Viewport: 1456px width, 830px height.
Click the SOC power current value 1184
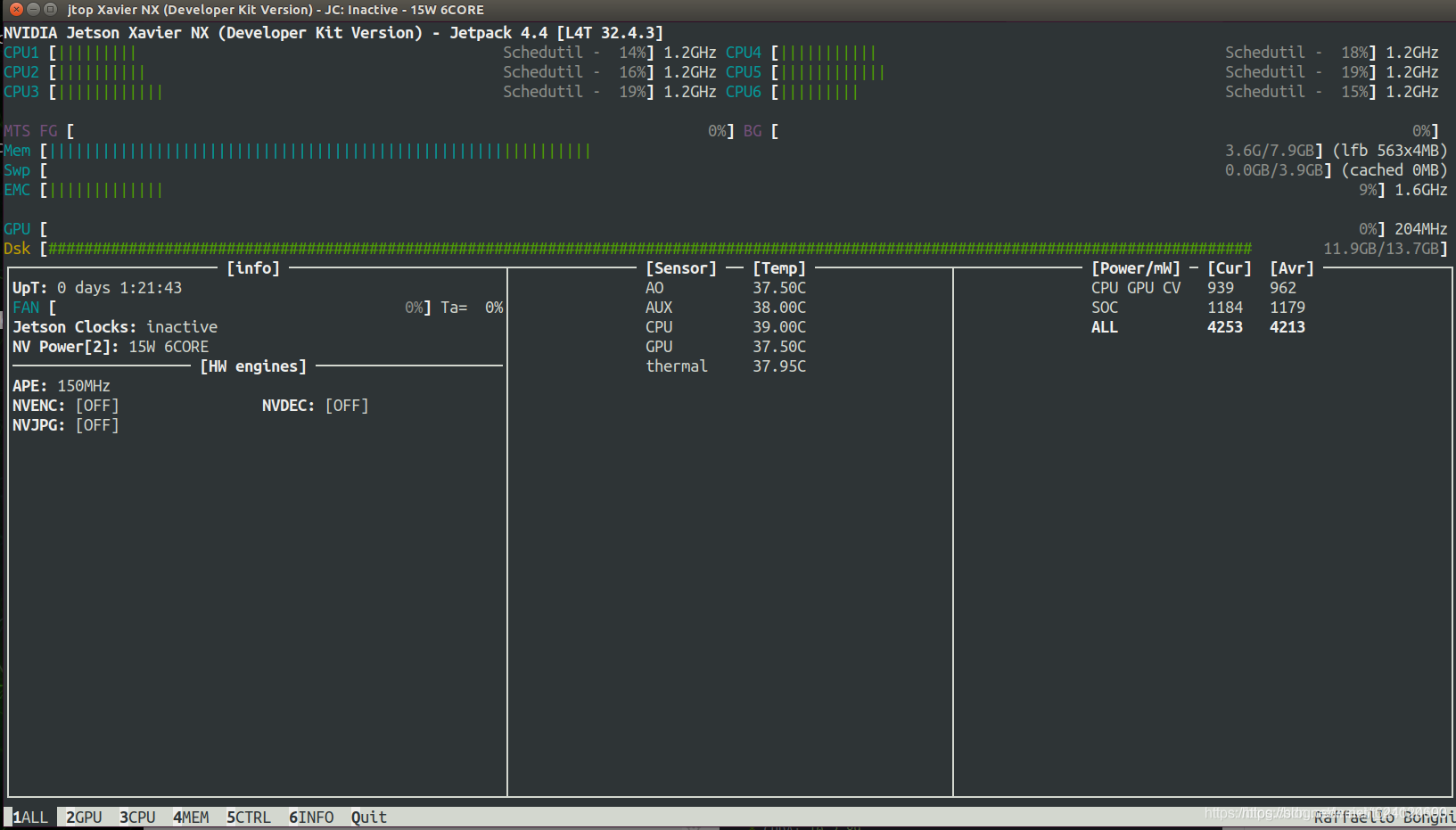[1225, 308]
